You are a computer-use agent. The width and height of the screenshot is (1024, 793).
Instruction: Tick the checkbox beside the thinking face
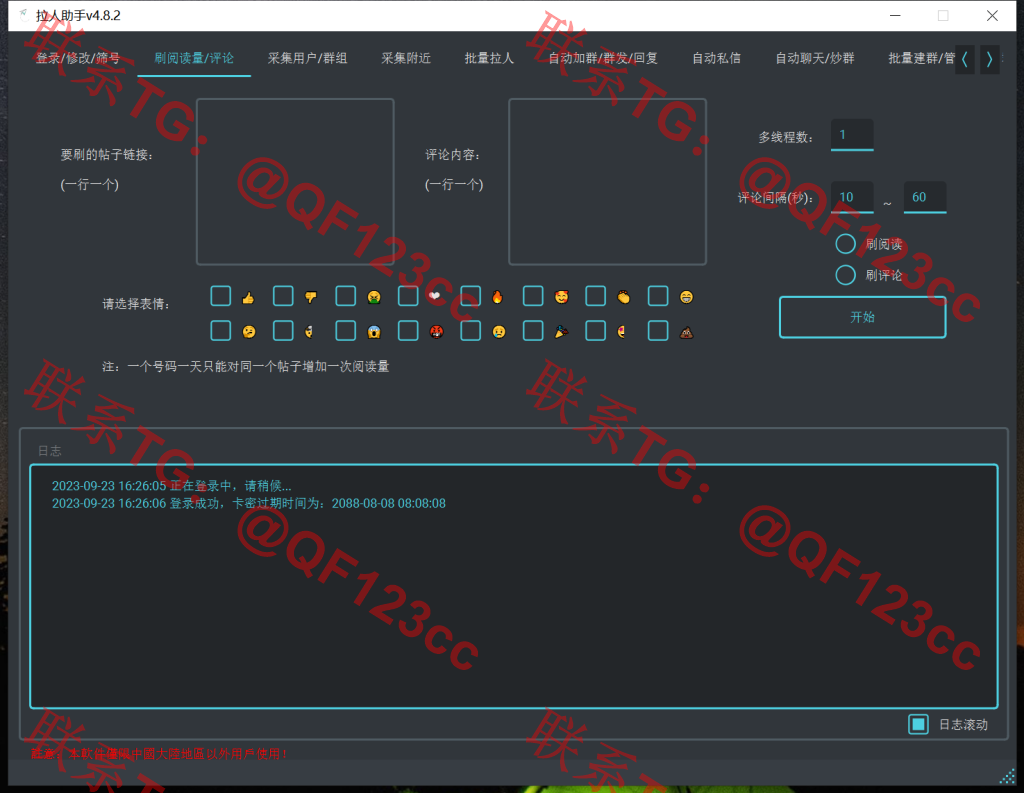pos(221,331)
